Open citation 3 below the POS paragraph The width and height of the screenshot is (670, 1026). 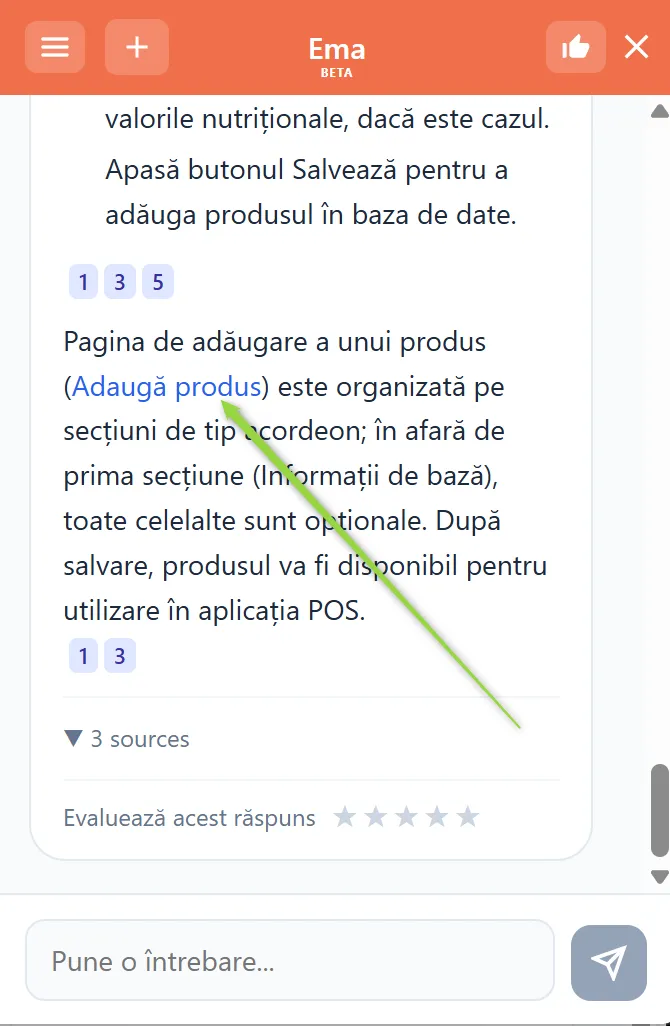click(x=120, y=656)
